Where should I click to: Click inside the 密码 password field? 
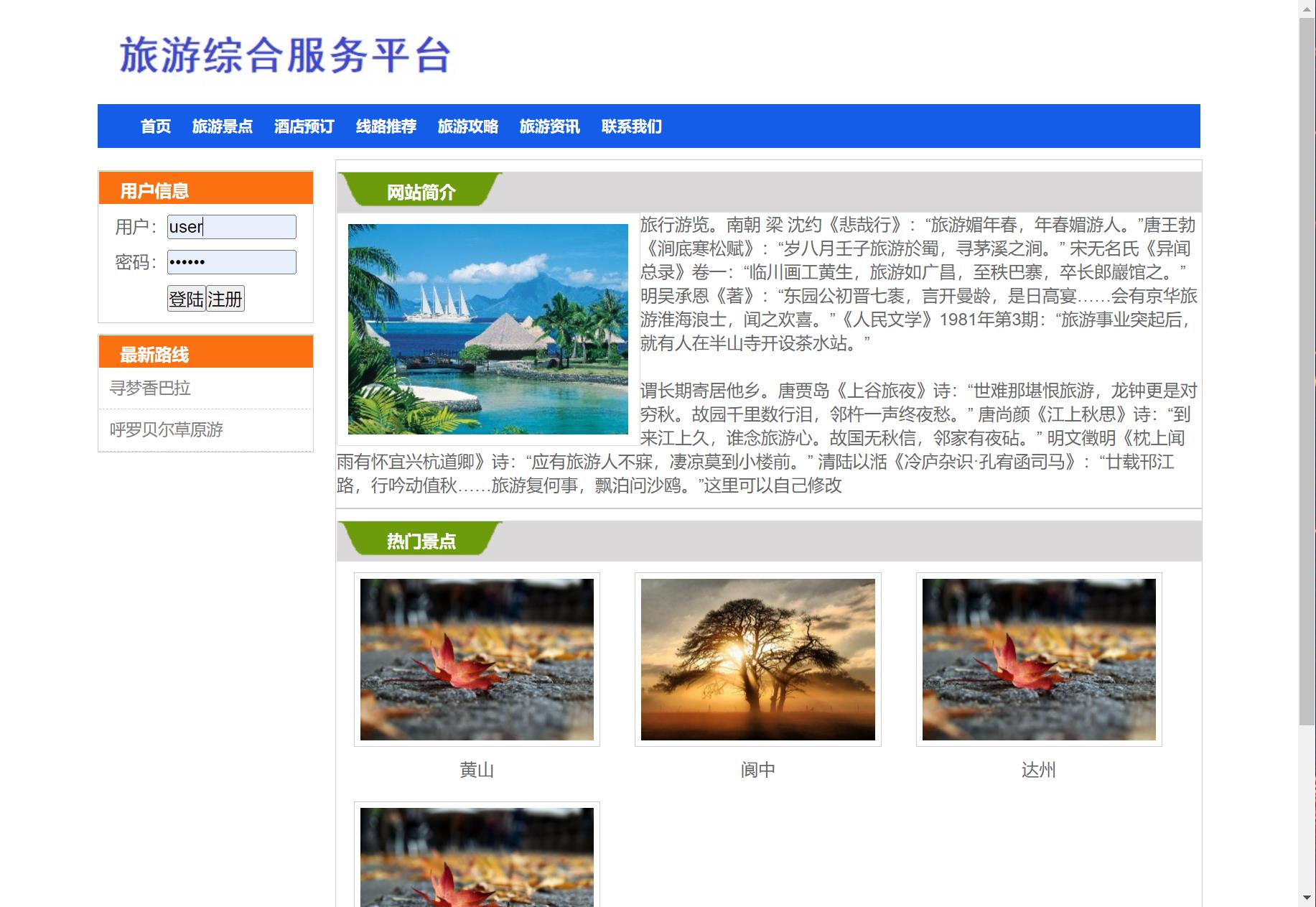pos(231,261)
